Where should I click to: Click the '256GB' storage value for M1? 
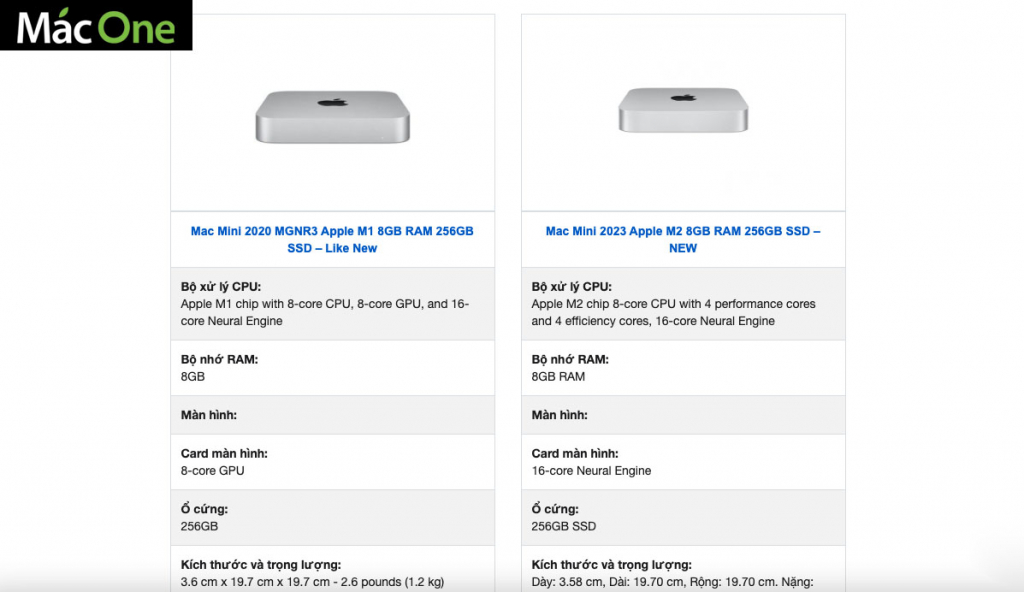click(x=199, y=526)
